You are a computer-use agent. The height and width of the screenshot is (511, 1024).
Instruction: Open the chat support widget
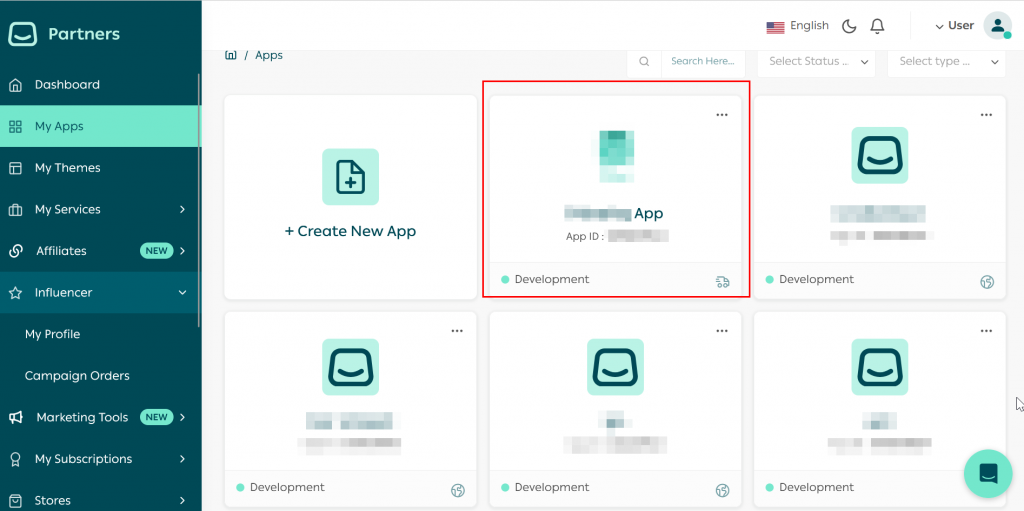click(988, 474)
